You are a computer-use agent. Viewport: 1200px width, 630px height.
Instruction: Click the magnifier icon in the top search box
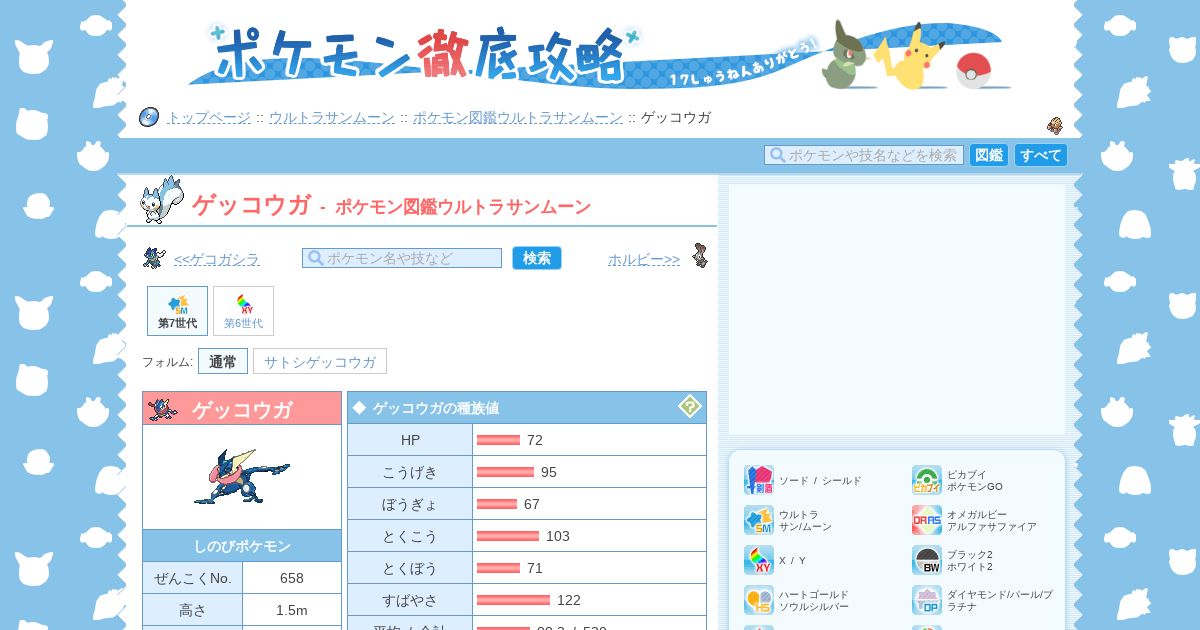(x=777, y=155)
